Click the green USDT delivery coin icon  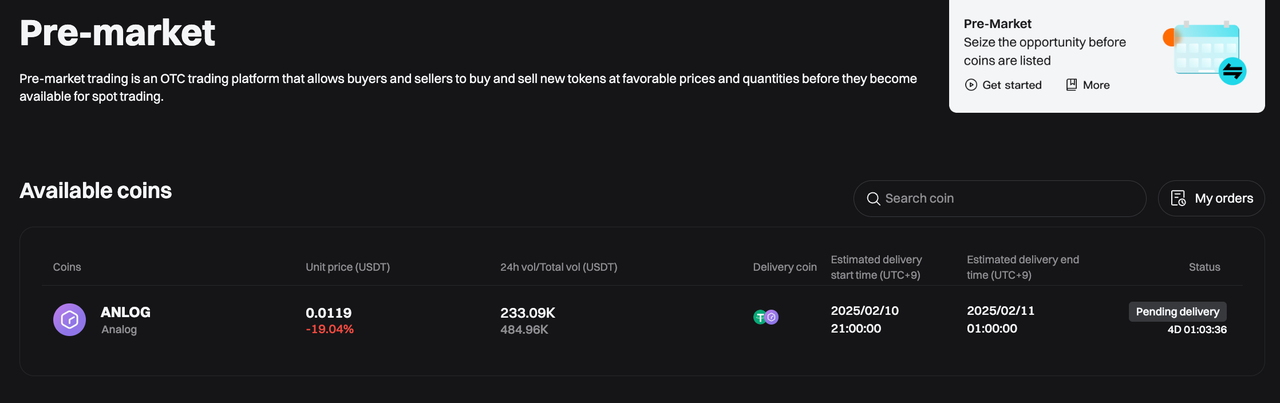[761, 317]
